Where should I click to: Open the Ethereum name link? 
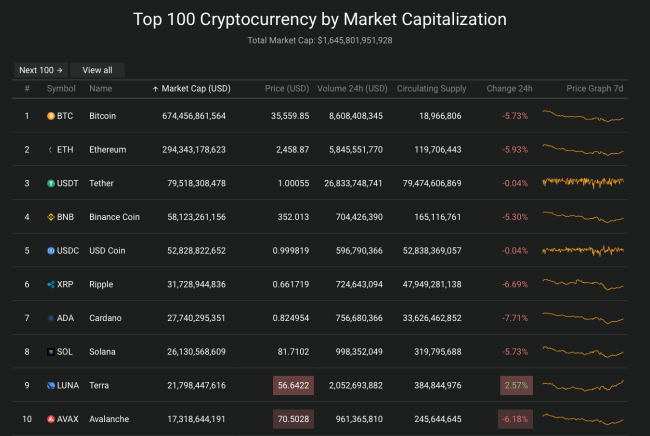pyautogui.click(x=107, y=149)
